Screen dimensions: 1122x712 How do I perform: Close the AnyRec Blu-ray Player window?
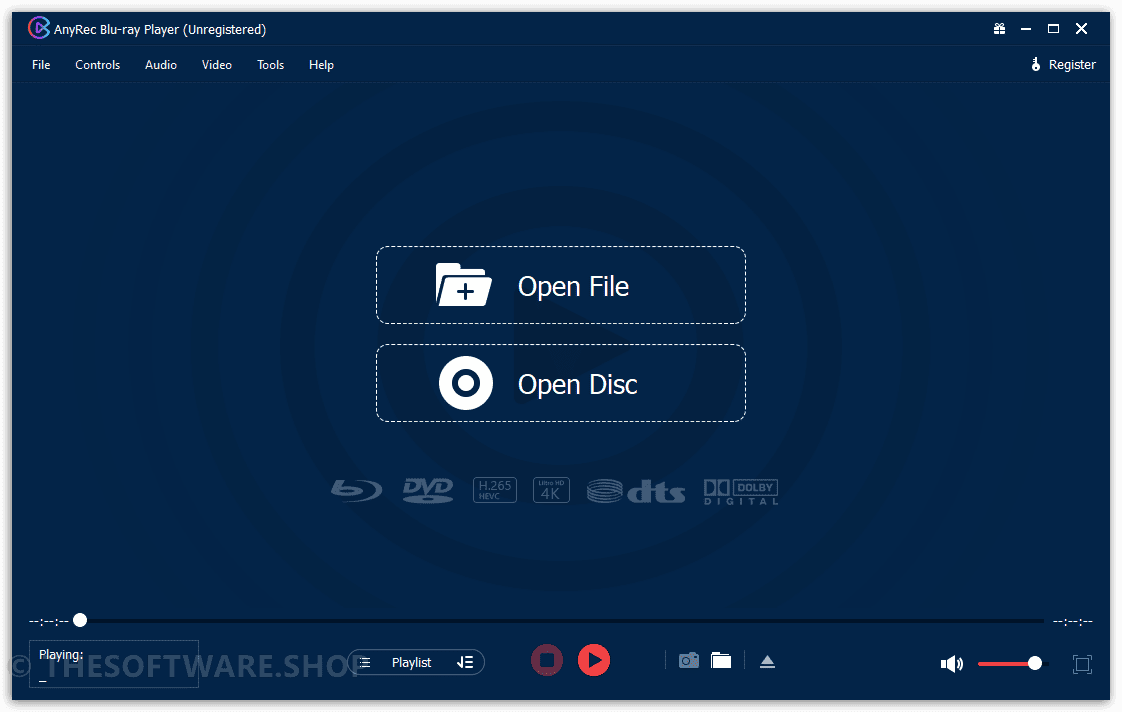(1081, 29)
